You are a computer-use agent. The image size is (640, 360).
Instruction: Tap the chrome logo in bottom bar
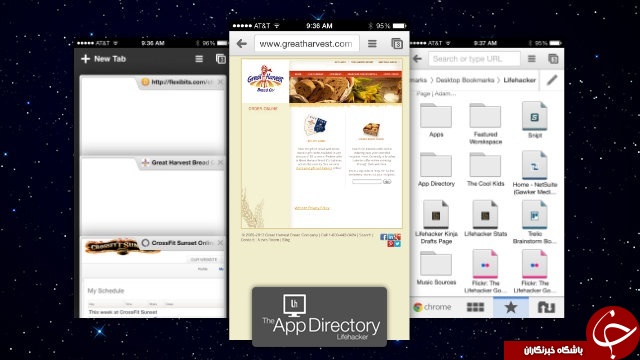pos(432,307)
